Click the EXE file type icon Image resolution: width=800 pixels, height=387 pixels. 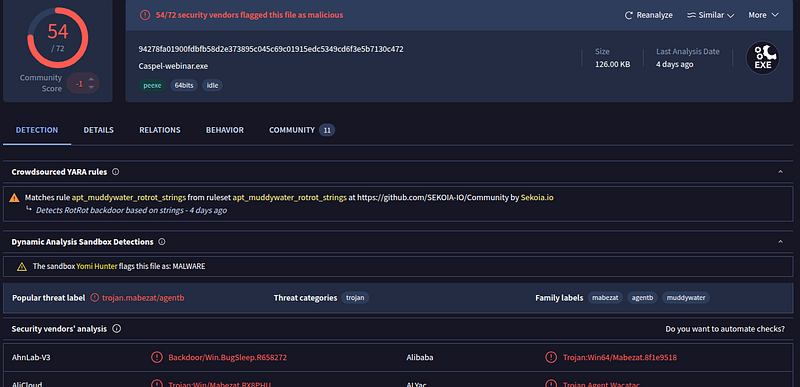coord(763,58)
